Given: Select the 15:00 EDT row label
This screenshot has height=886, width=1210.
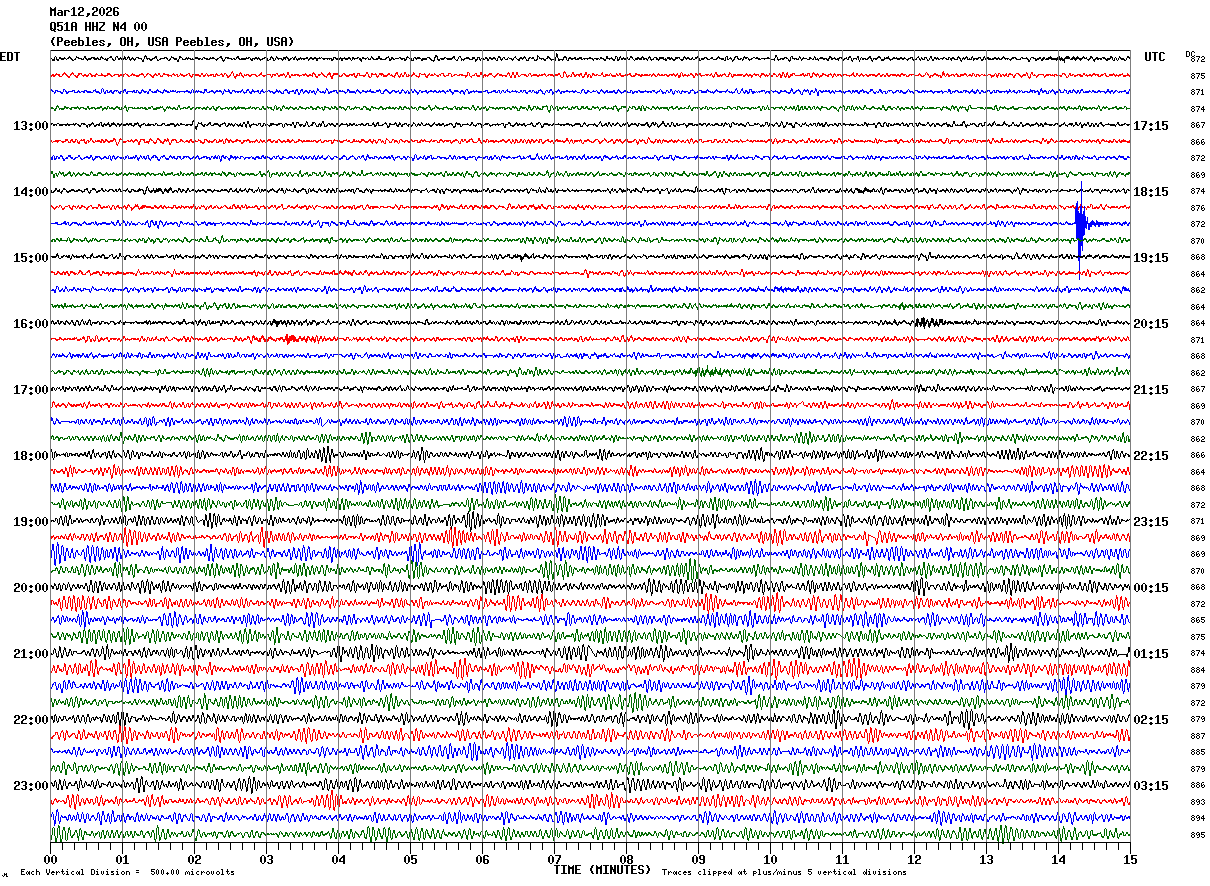Looking at the screenshot, I should click(30, 258).
